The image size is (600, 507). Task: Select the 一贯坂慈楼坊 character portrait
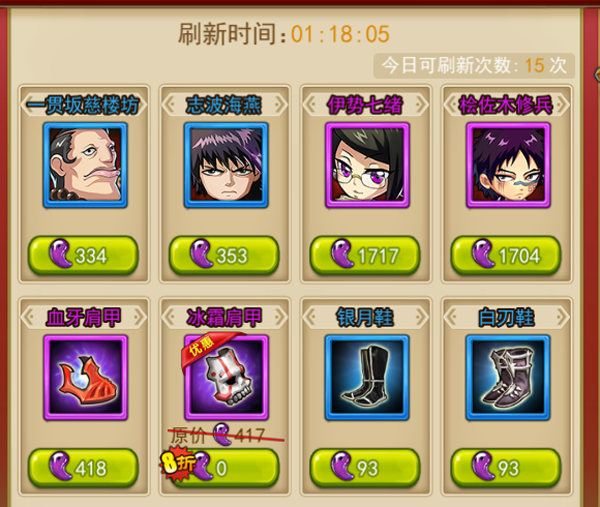(85, 165)
